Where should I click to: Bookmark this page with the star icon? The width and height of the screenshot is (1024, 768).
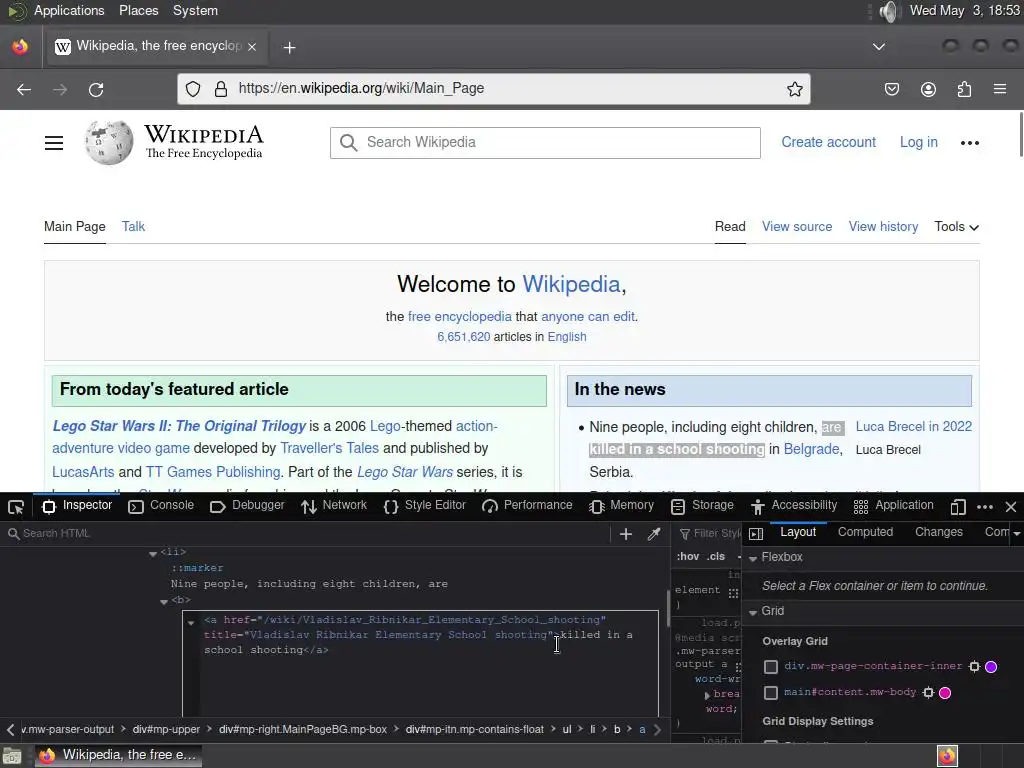(x=794, y=89)
